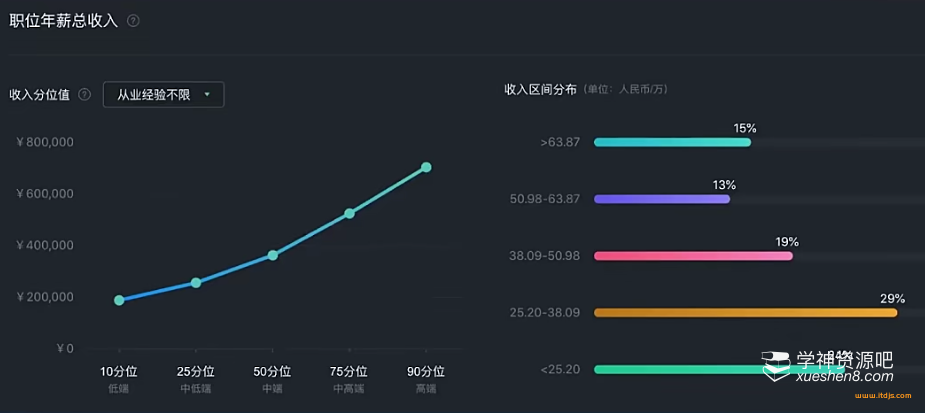The image size is (925, 413).
Task: Click the 25分位 data point on line
Action: pyautogui.click(x=196, y=283)
